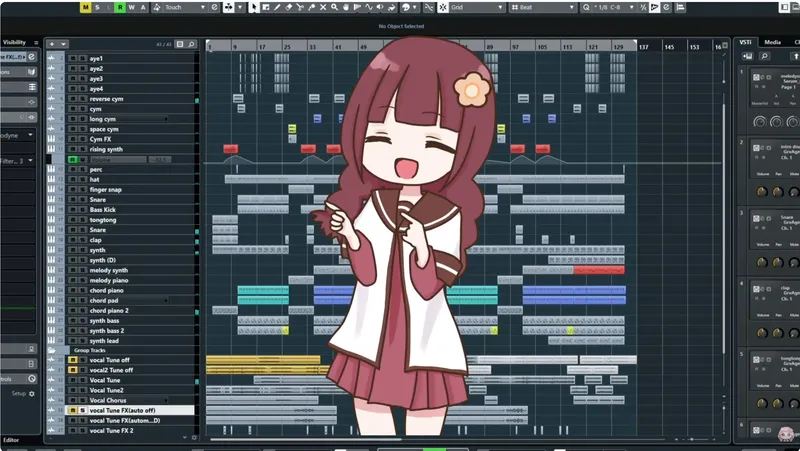
Task: Select the Glue tool
Action: 312,7
